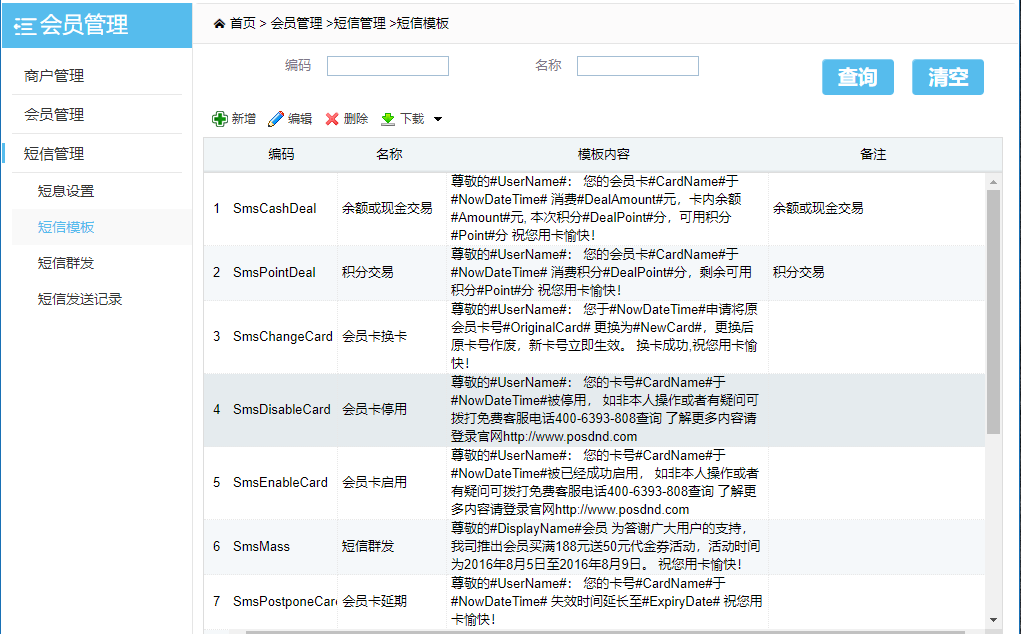1021x634 pixels.
Task: Click the menu icon beside 会员管理 header
Action: coord(25,26)
